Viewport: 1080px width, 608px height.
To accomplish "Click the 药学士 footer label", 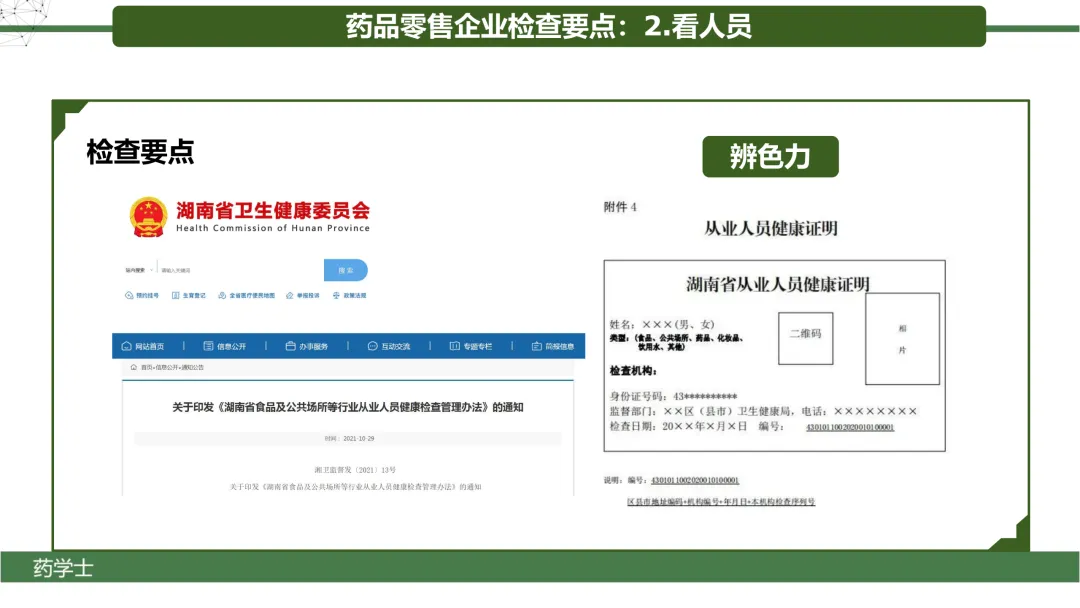I will click(x=63, y=569).
